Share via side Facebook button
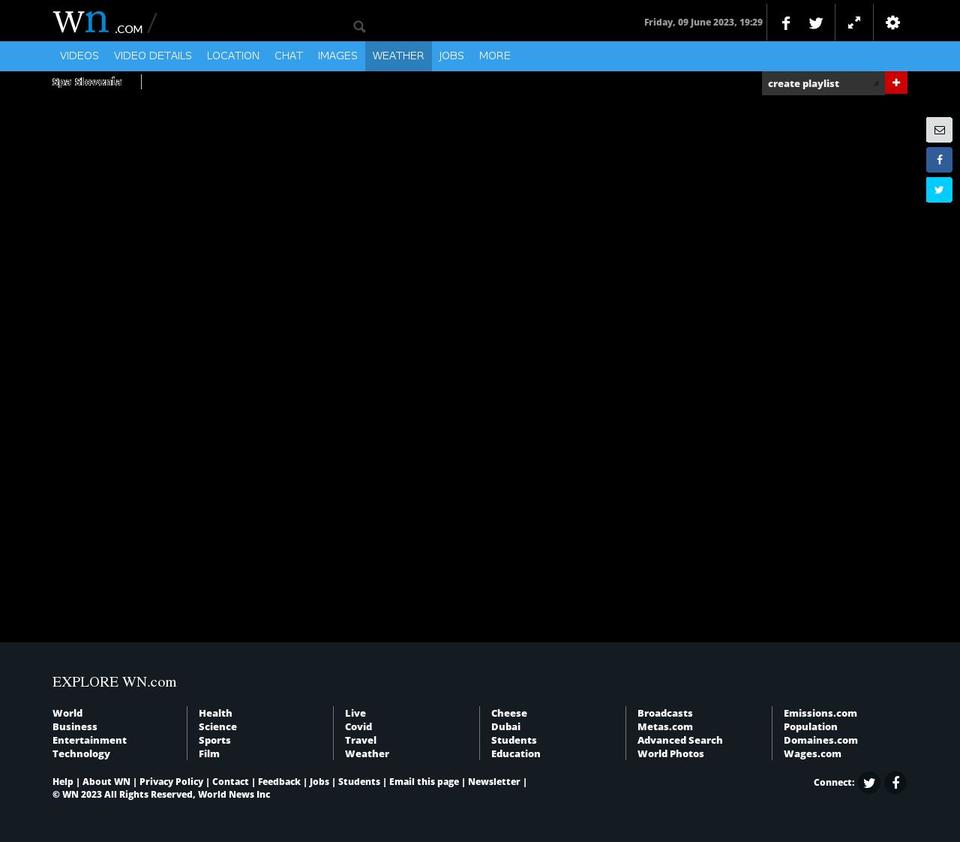 939,160
